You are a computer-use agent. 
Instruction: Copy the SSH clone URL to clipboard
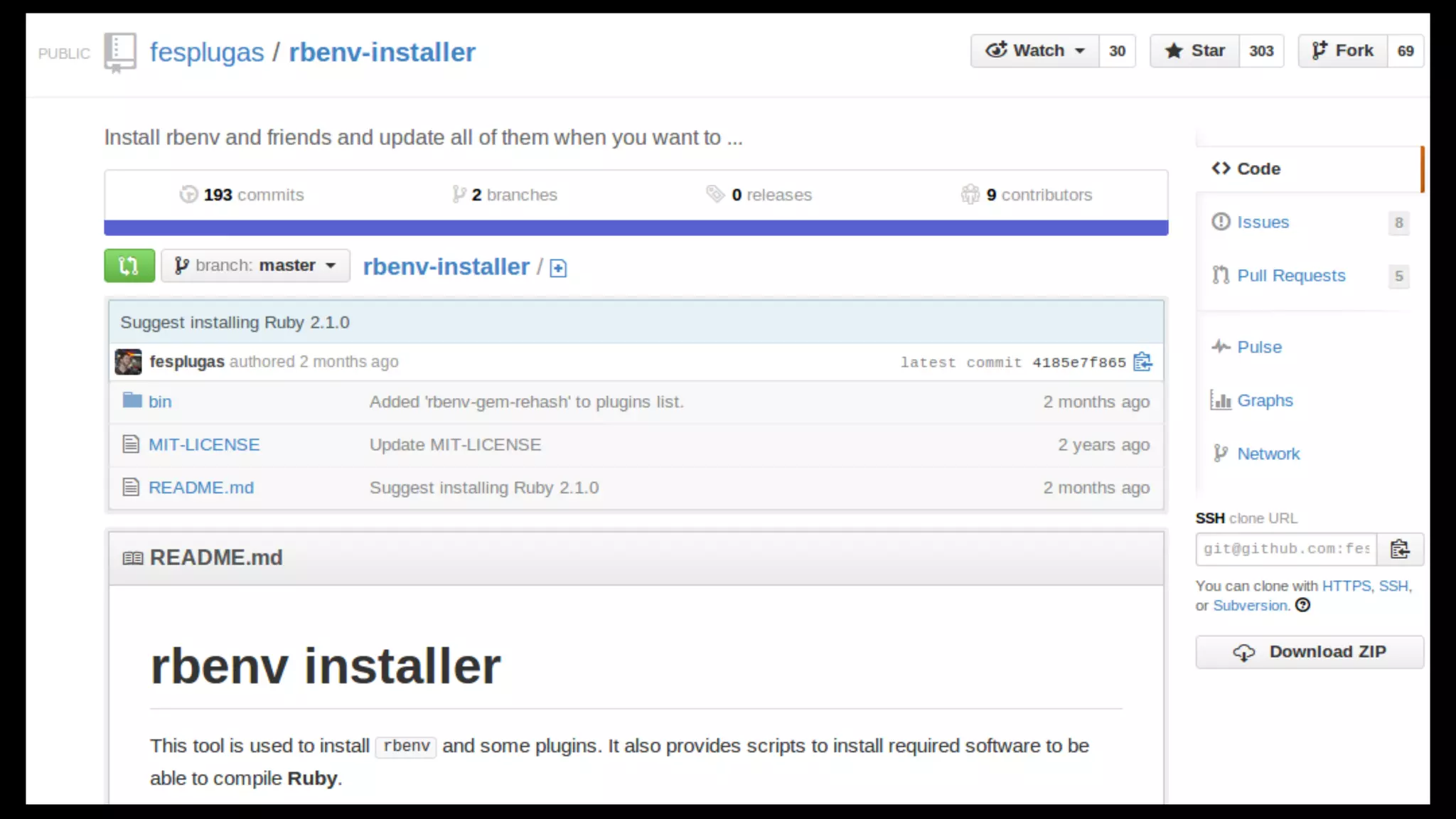[1399, 550]
